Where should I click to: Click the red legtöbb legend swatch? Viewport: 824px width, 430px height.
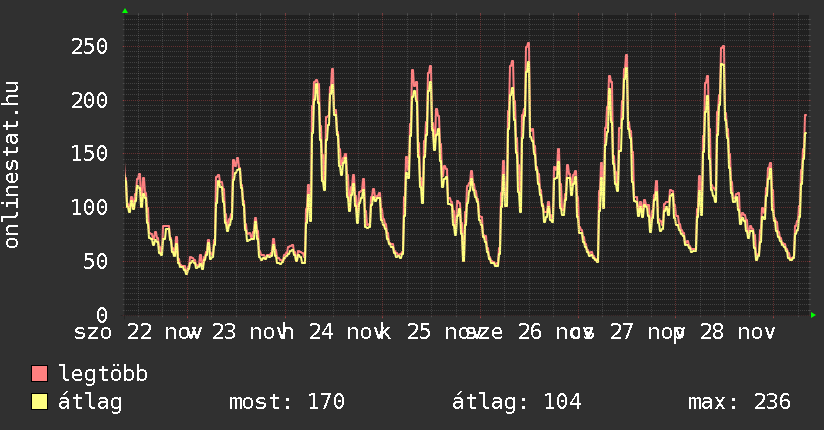[x=40, y=374]
